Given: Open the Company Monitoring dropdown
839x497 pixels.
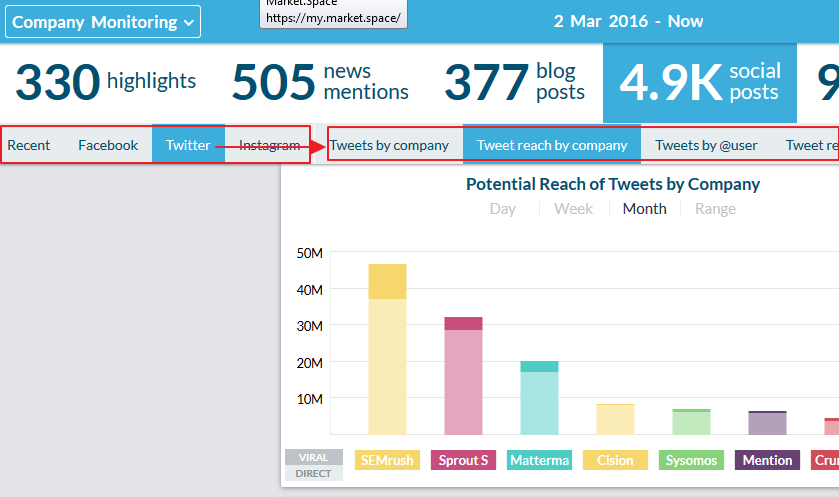Looking at the screenshot, I should tap(103, 22).
